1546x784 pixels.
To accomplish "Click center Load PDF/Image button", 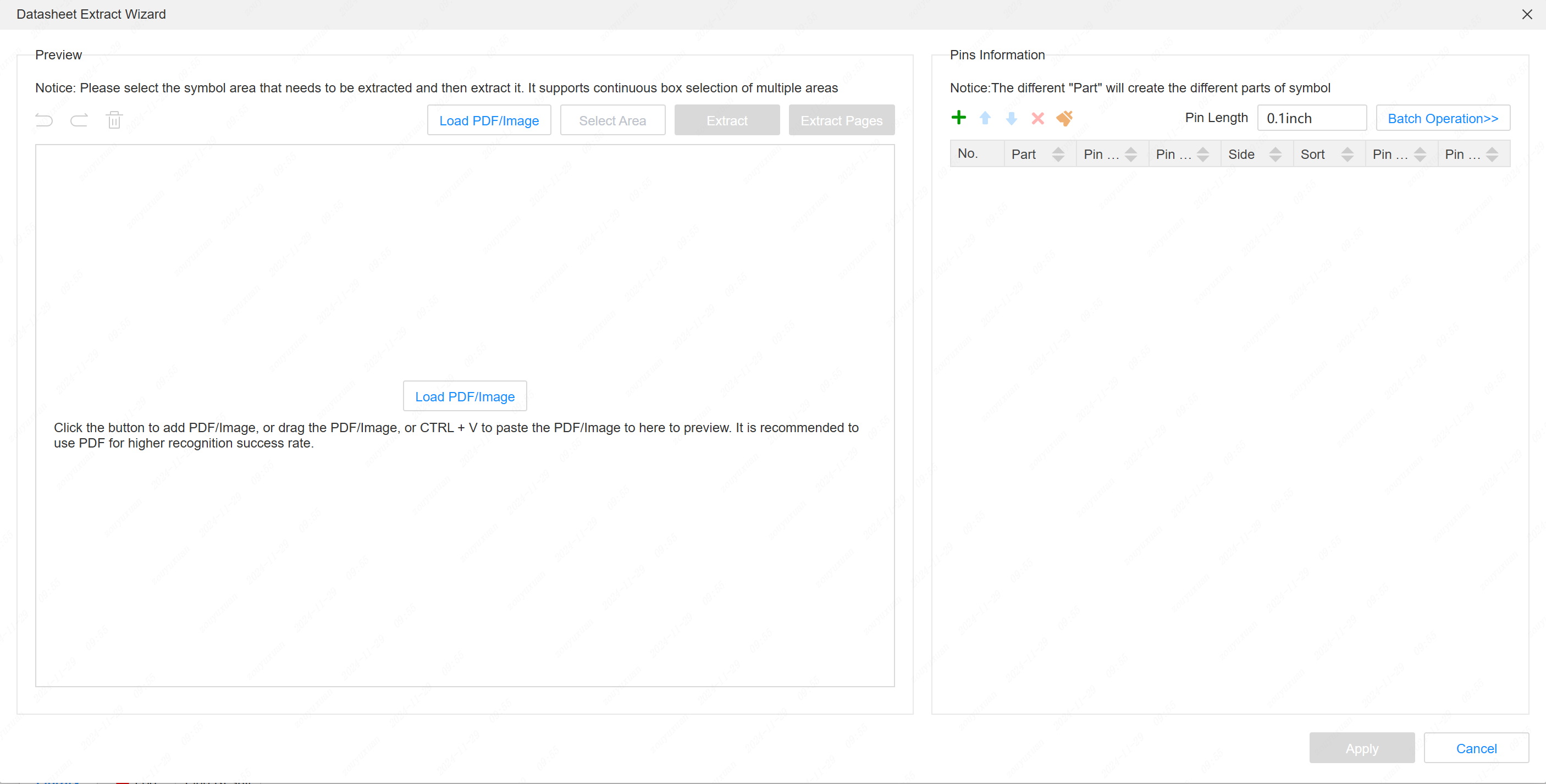I will tap(465, 396).
